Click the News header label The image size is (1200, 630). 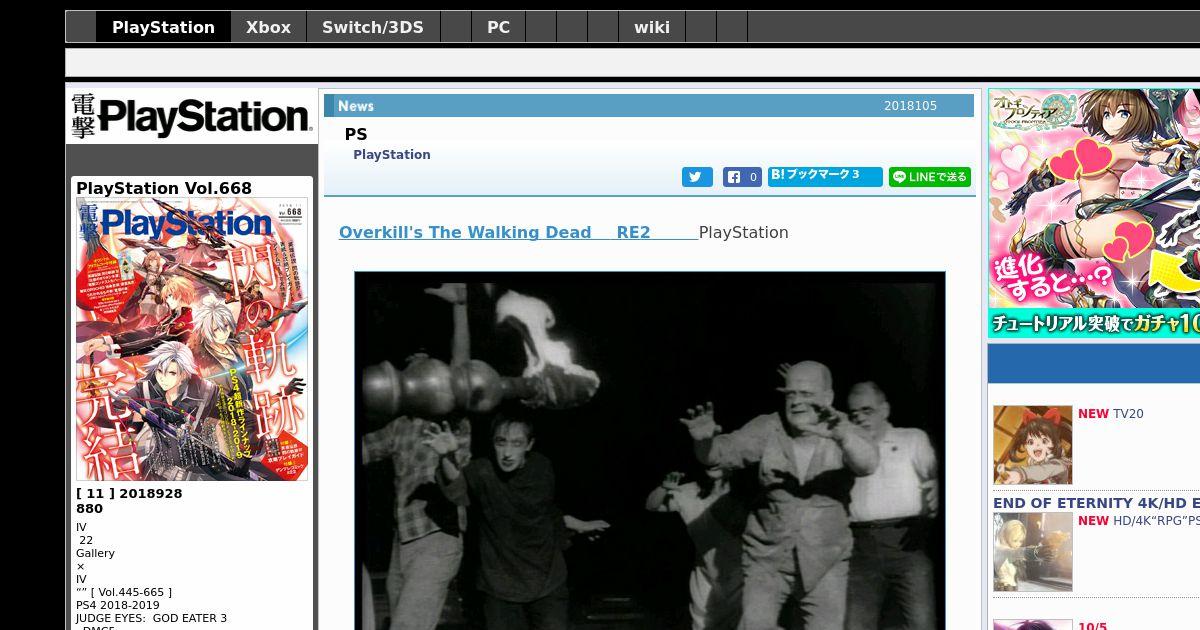point(355,106)
